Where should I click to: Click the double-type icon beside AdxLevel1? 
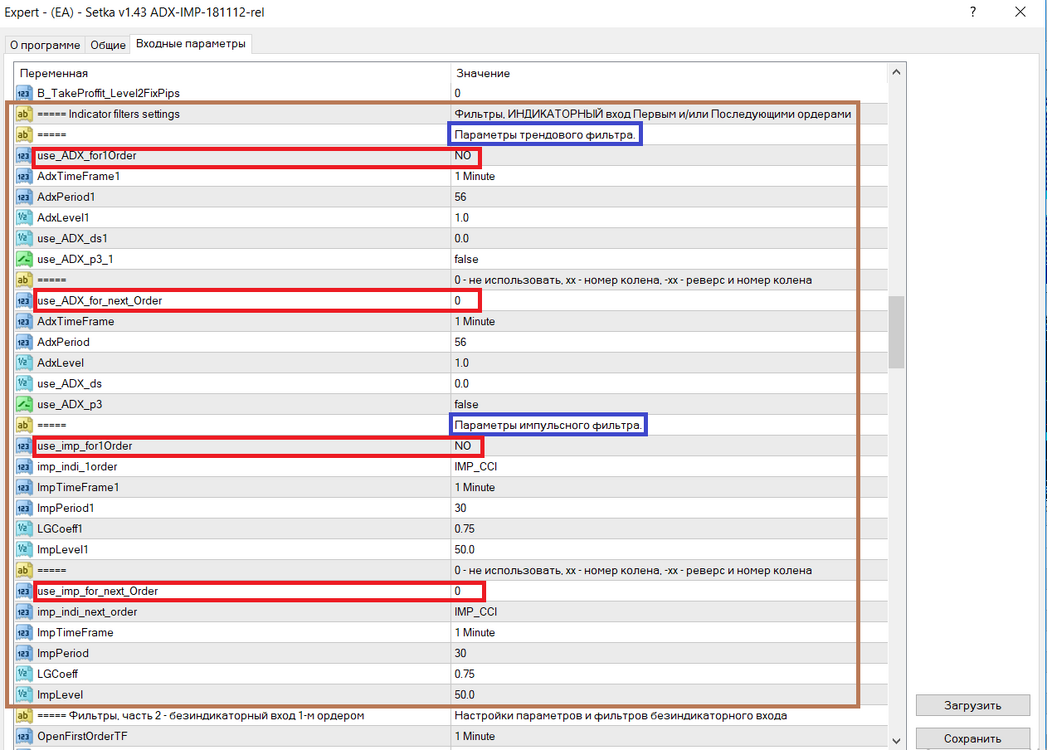tap(24, 218)
